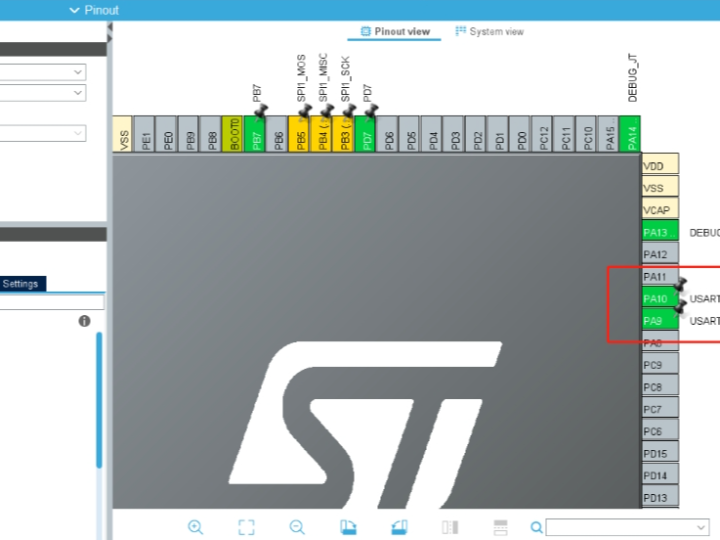Select pin PC12 on top row
720x540 pixels.
point(542,134)
